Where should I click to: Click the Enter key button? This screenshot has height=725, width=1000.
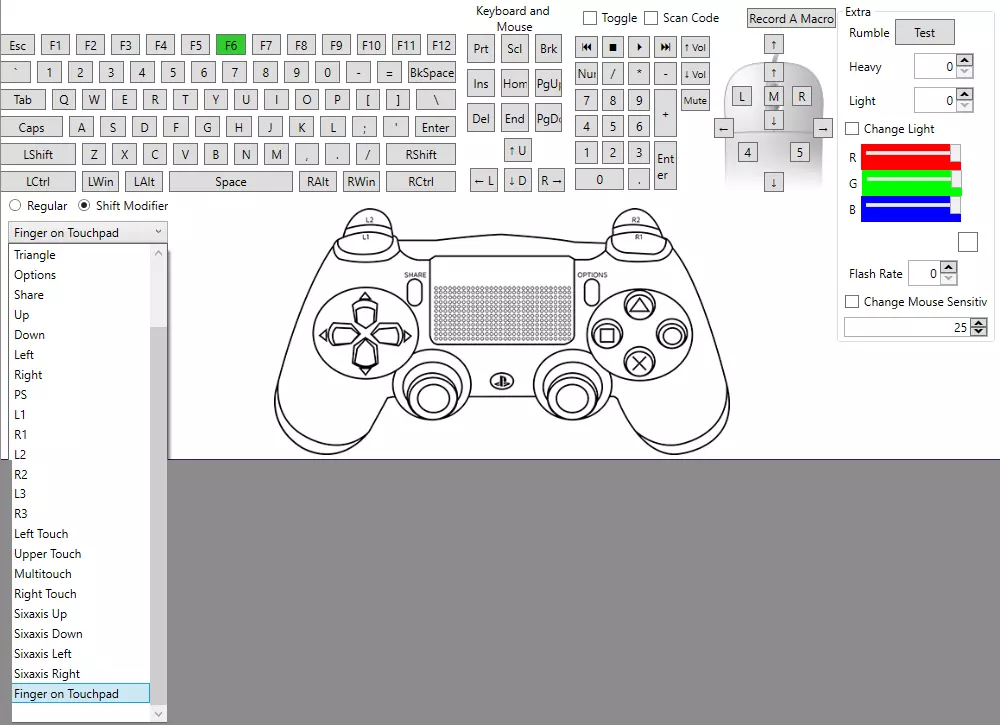[436, 128]
